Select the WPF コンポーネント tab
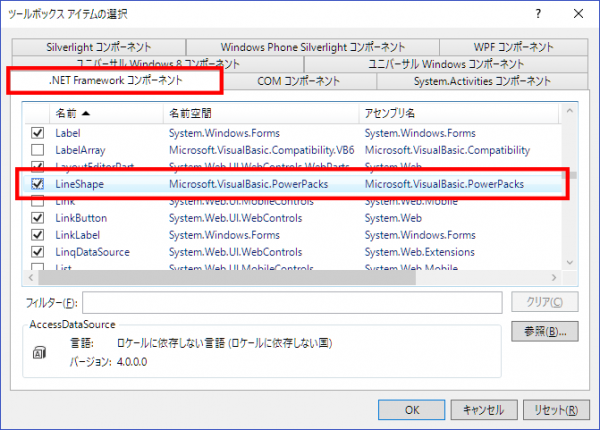This screenshot has height=430, width=600. coord(514,47)
